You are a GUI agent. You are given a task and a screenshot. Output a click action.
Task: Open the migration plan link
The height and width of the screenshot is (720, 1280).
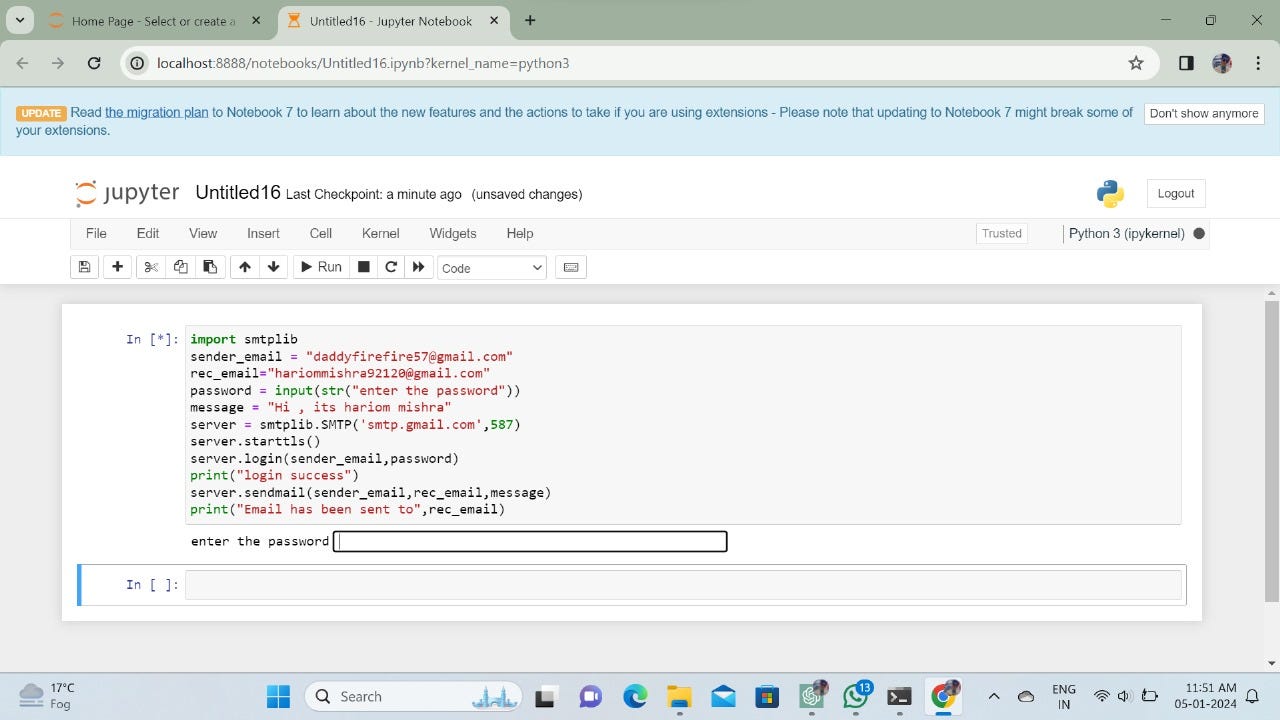[157, 112]
